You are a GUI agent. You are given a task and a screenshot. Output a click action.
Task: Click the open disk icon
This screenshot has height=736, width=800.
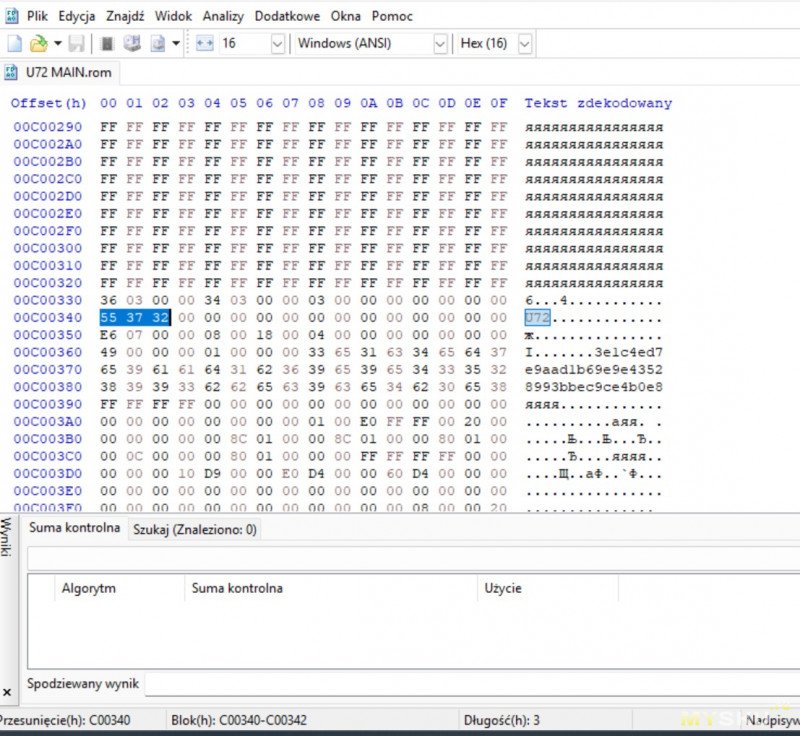tap(132, 44)
